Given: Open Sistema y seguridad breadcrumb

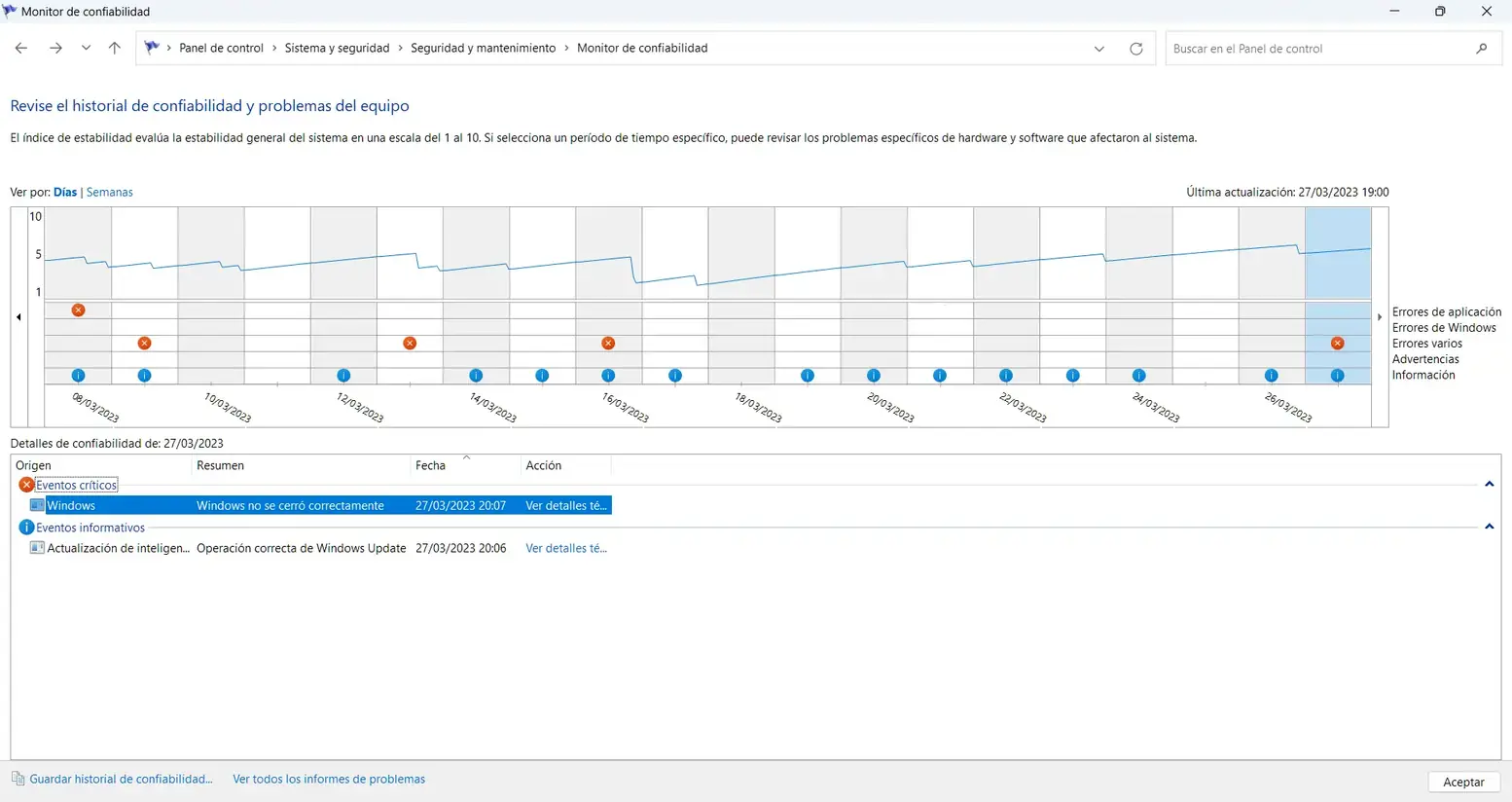Looking at the screenshot, I should [337, 48].
